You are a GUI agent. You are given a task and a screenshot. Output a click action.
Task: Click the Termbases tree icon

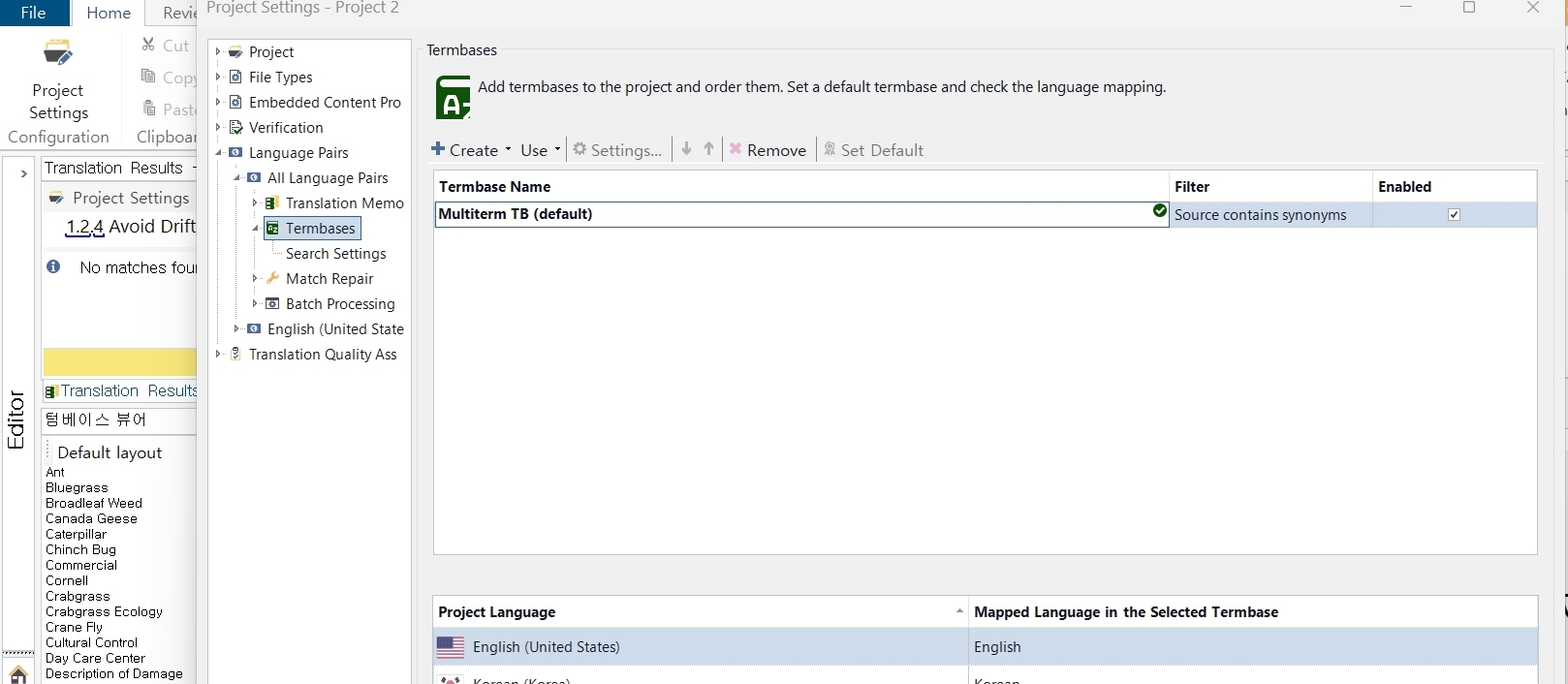272,229
